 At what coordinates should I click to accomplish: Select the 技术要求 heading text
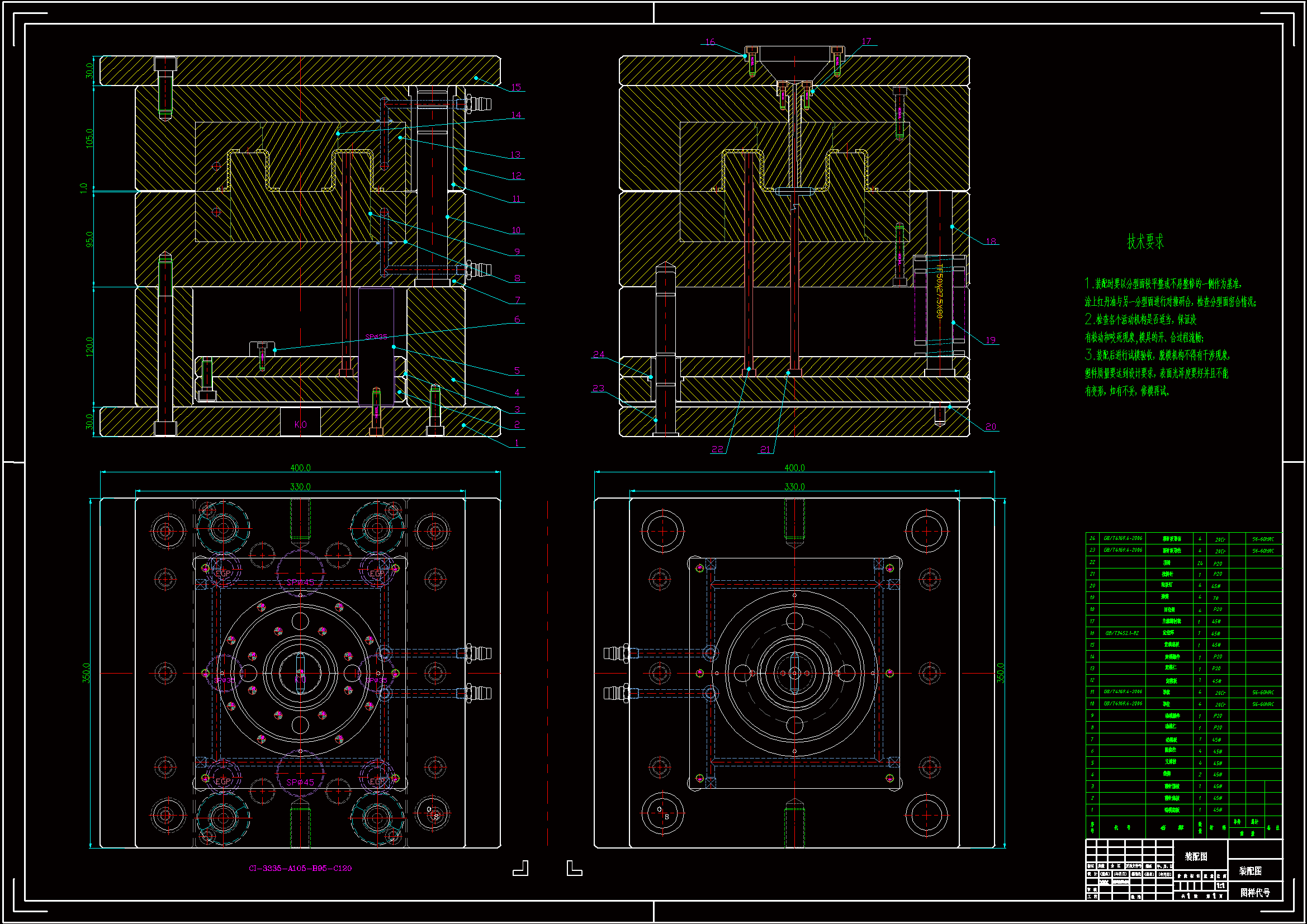point(1145,242)
